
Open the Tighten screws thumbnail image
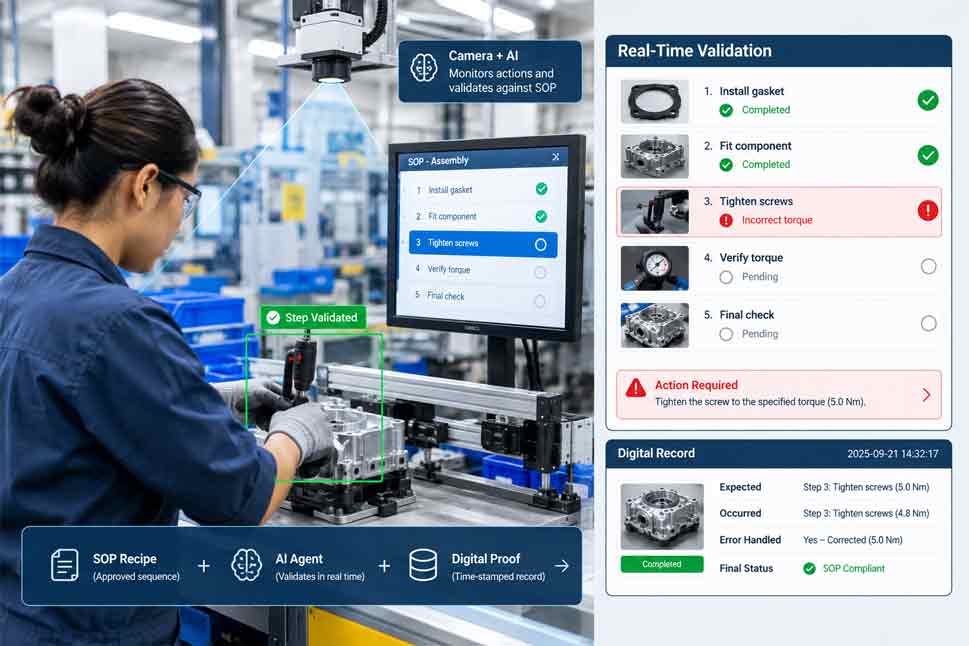click(x=654, y=211)
